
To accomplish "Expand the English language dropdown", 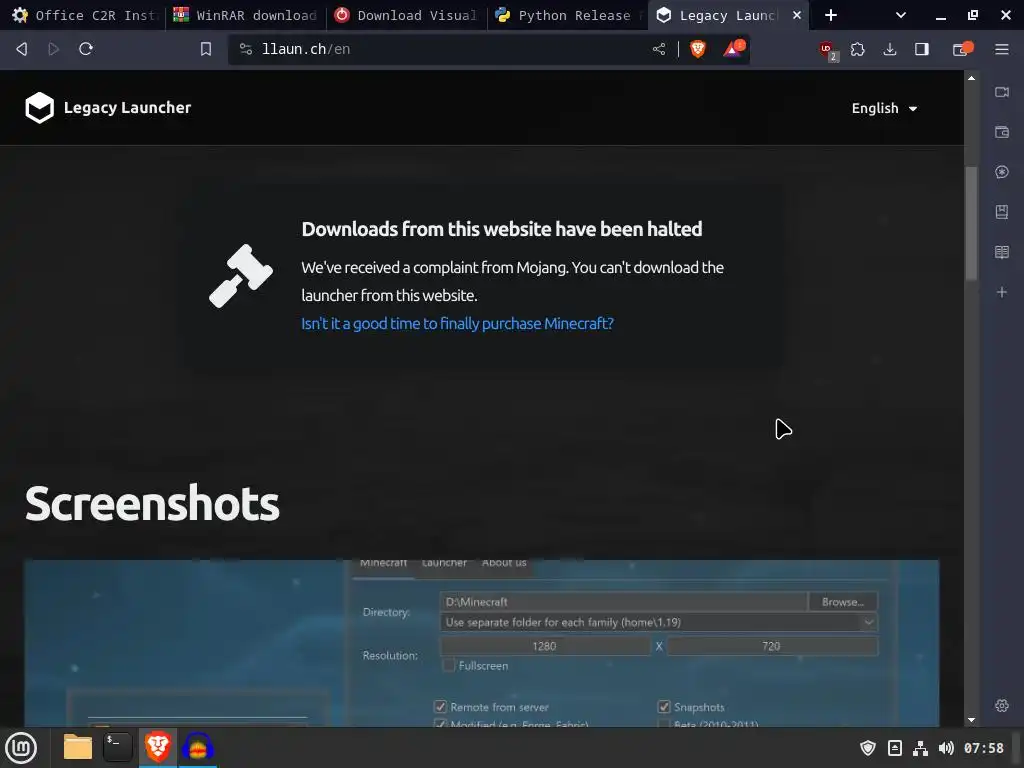I will pyautogui.click(x=884, y=108).
